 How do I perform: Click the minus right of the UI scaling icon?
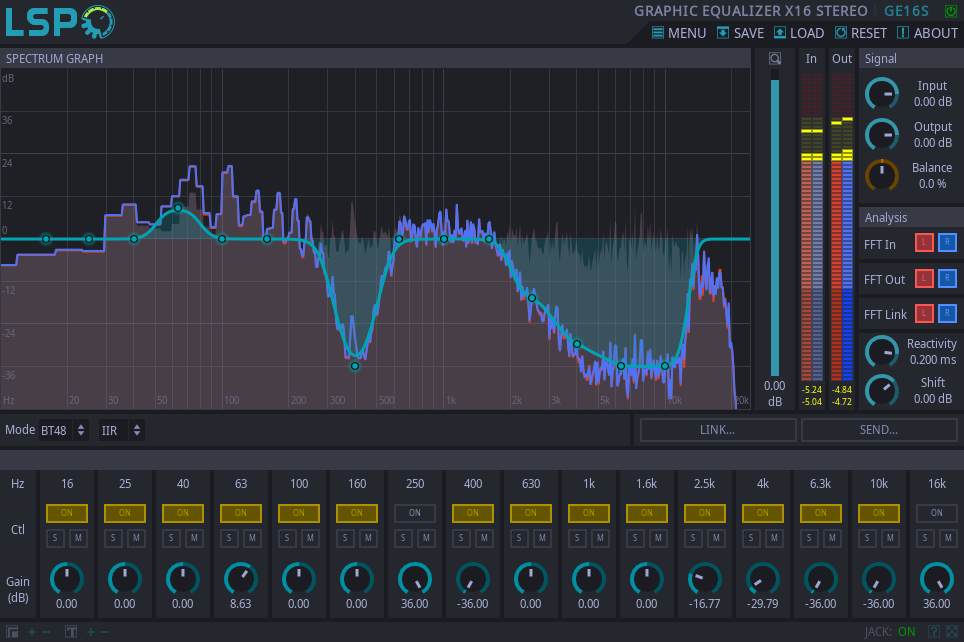[46, 632]
